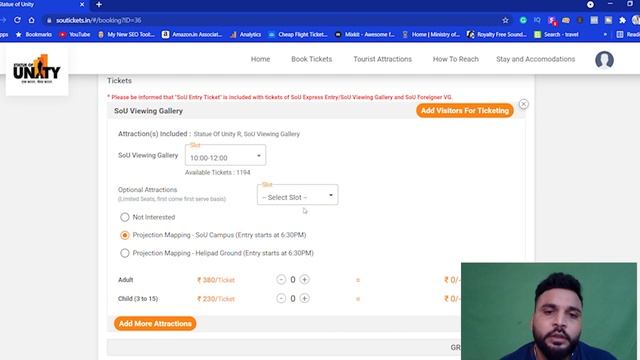Open the Bookmarks folder in bookmarks bar

pyautogui.click(x=33, y=35)
